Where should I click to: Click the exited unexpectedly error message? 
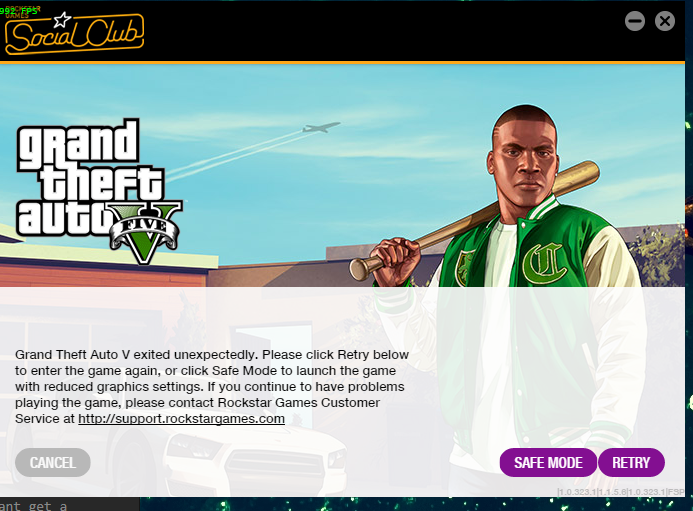pos(211,386)
